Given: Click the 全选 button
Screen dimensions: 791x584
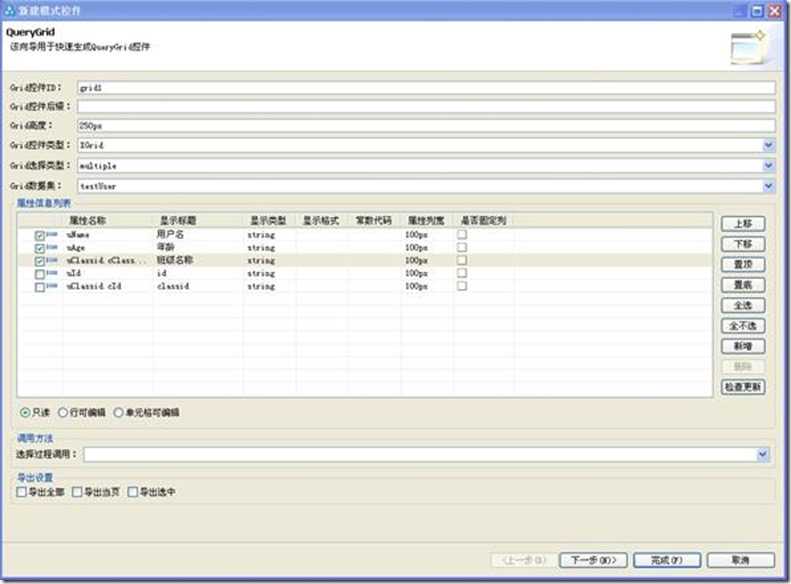Looking at the screenshot, I should tap(743, 305).
